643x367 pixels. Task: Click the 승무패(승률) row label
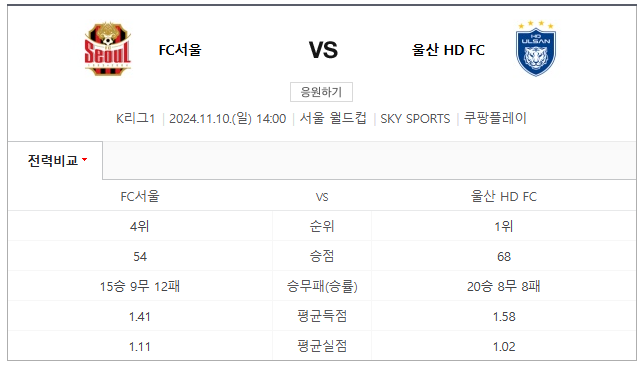pos(322,286)
